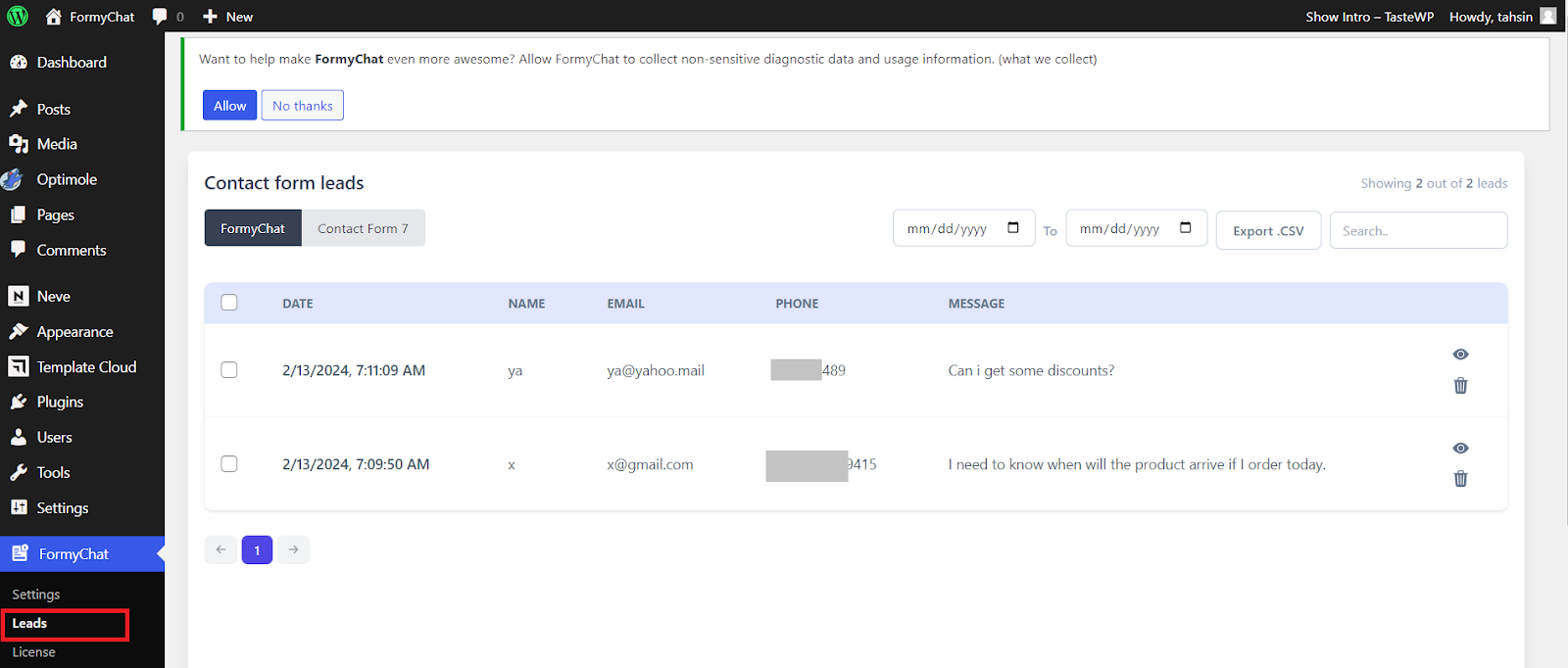1568x668 pixels.
Task: Click the Users person icon
Action: (x=18, y=437)
